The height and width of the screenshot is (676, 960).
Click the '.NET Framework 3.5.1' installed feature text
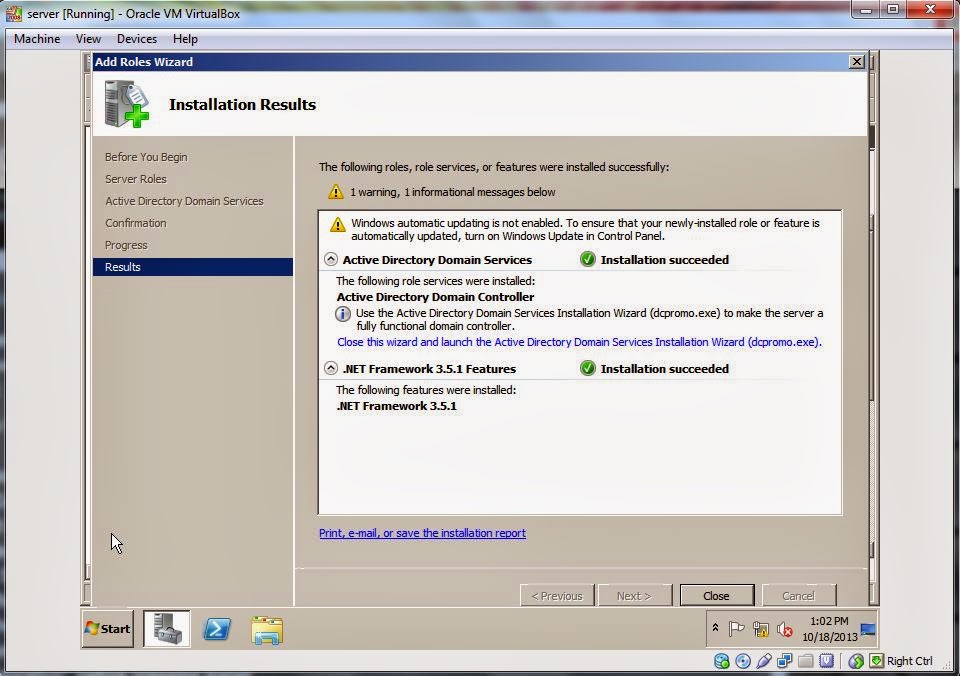pos(397,406)
